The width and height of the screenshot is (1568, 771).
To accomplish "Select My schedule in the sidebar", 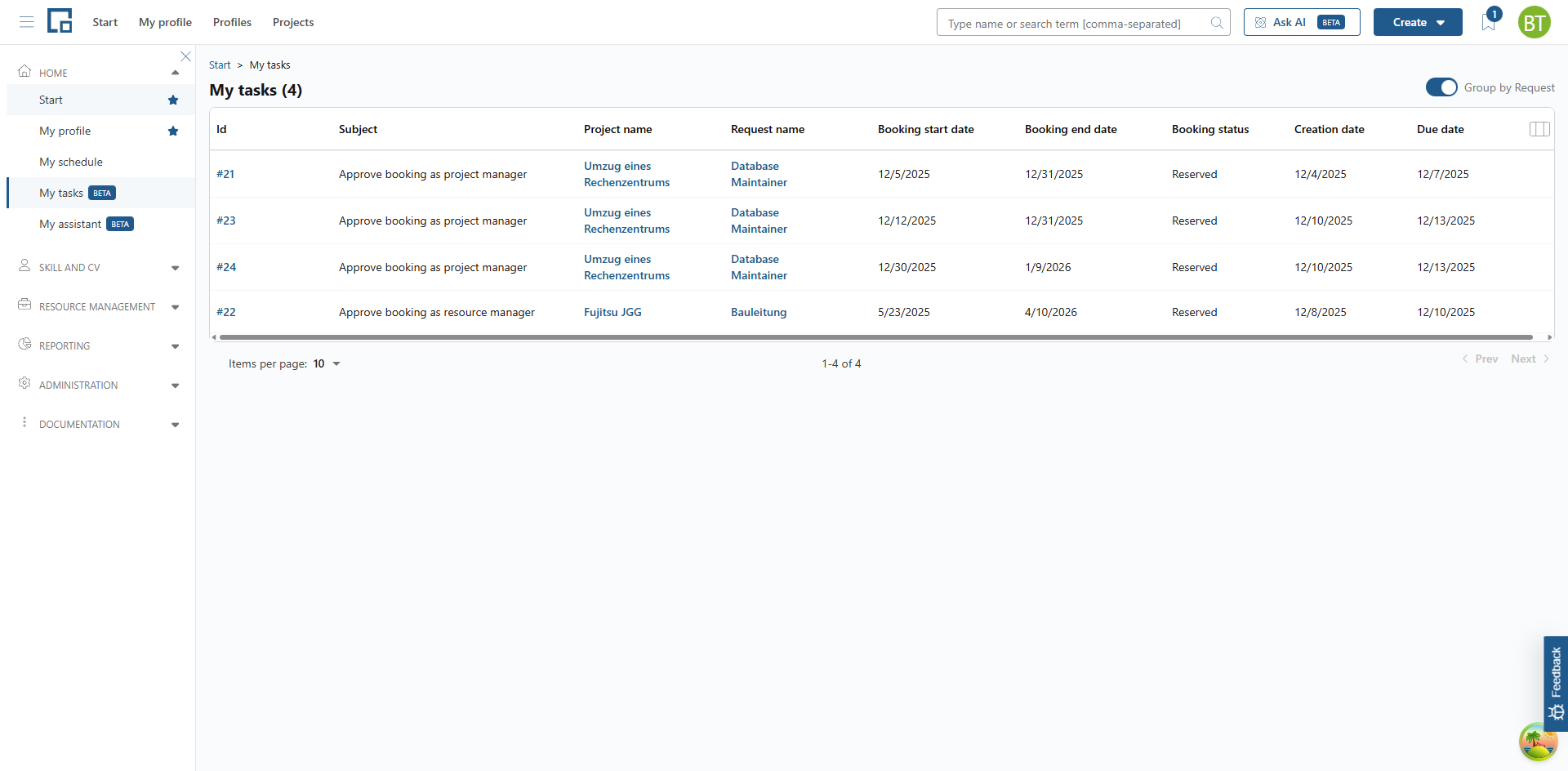I will pos(71,162).
